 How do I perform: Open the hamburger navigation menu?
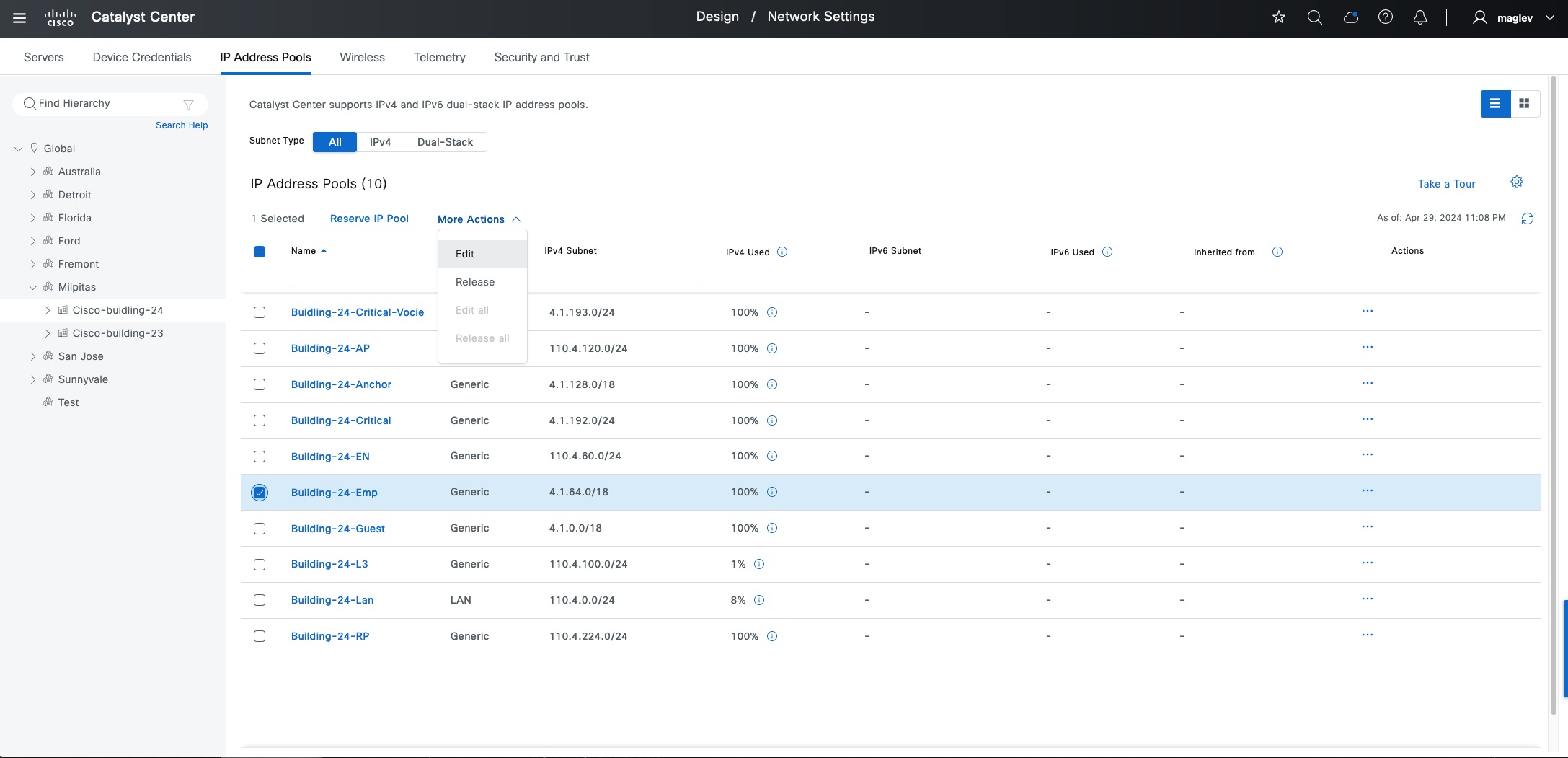click(19, 17)
